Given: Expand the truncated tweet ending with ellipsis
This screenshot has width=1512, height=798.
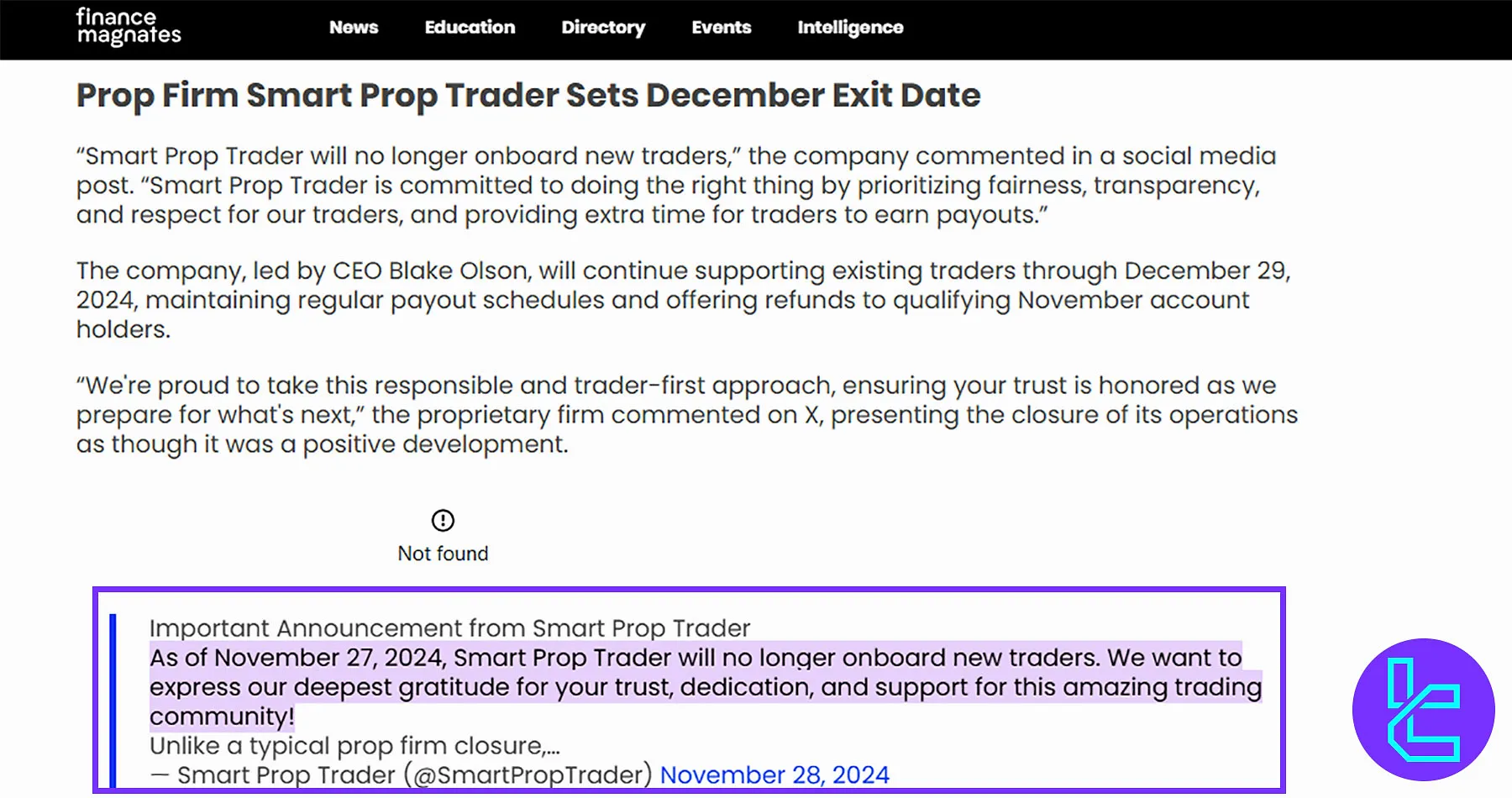Looking at the screenshot, I should [355, 745].
